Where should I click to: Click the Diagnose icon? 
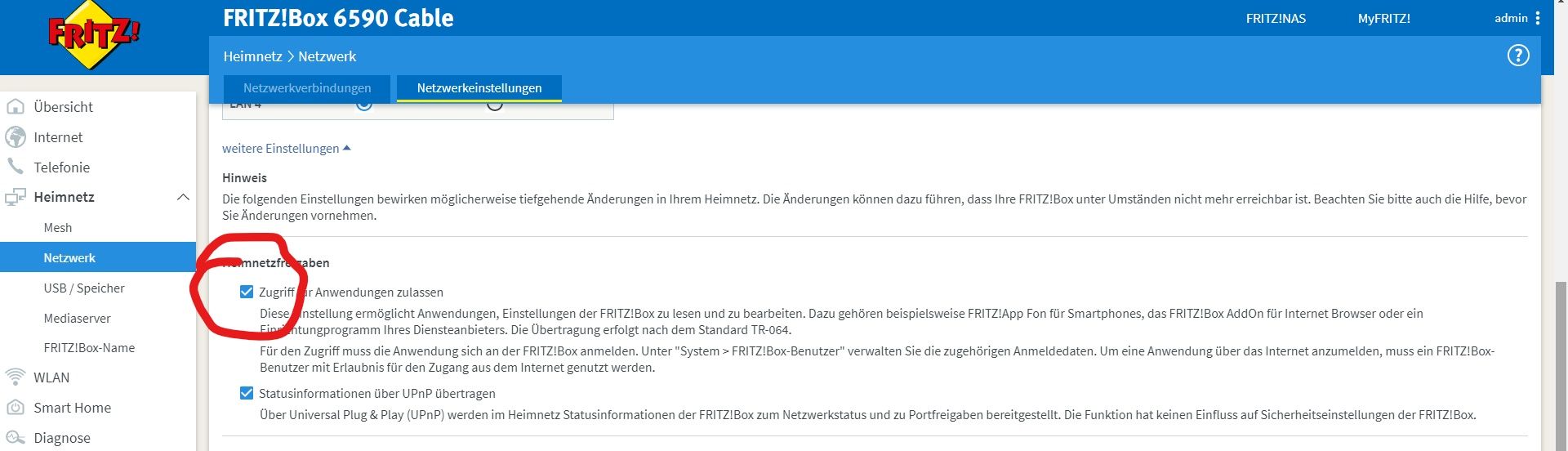coord(16,437)
